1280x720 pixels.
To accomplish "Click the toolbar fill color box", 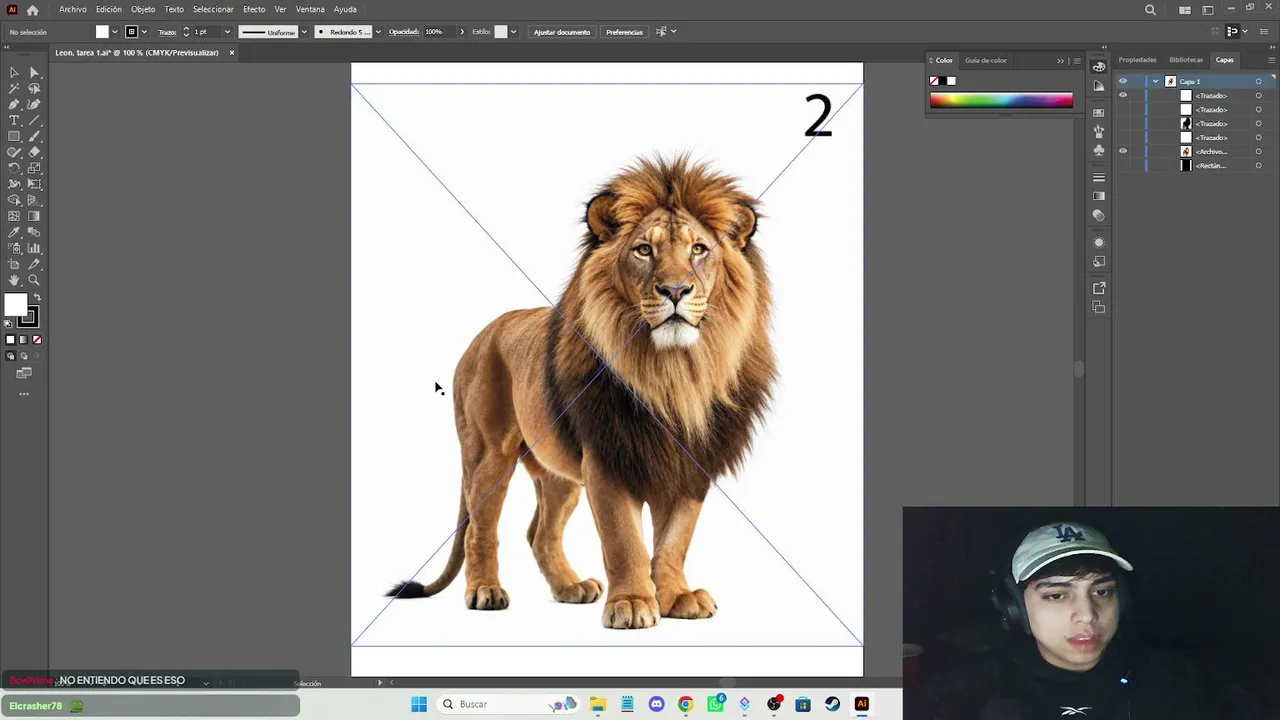I will click(15, 306).
